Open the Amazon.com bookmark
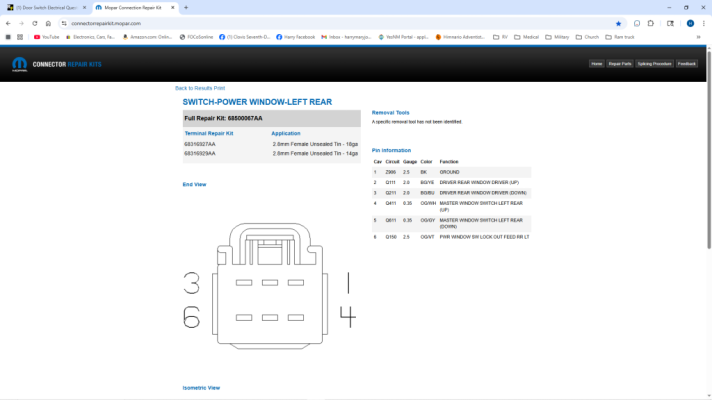The image size is (712, 400). [148, 37]
